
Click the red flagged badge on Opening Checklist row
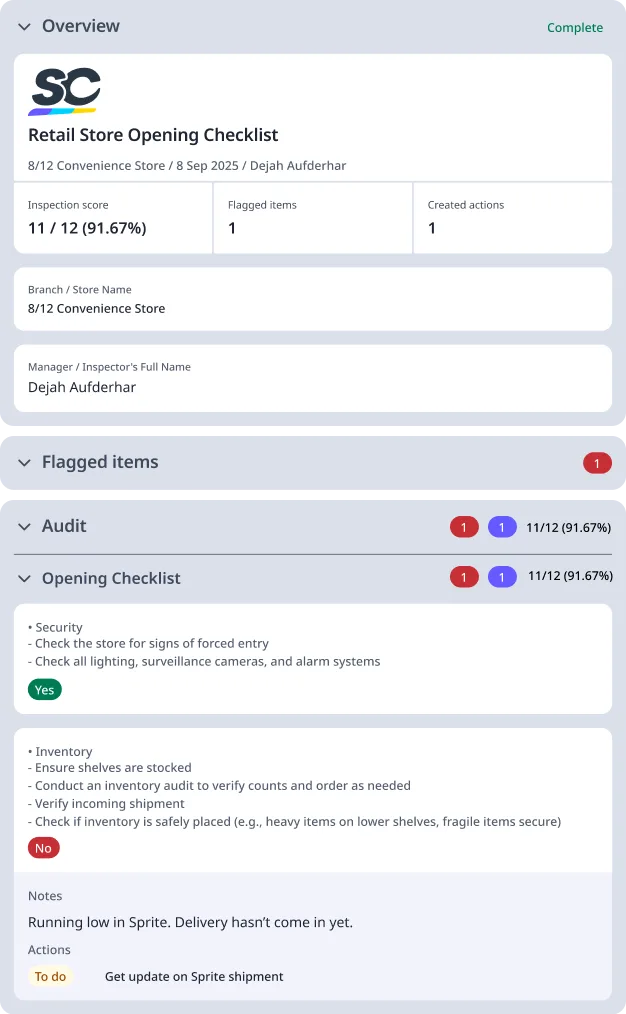pos(463,577)
